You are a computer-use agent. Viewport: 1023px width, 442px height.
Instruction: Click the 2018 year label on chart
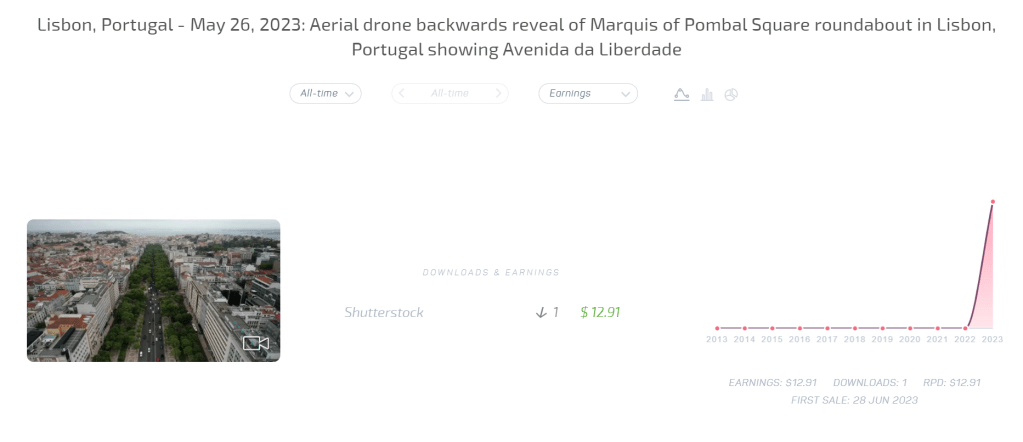click(855, 340)
